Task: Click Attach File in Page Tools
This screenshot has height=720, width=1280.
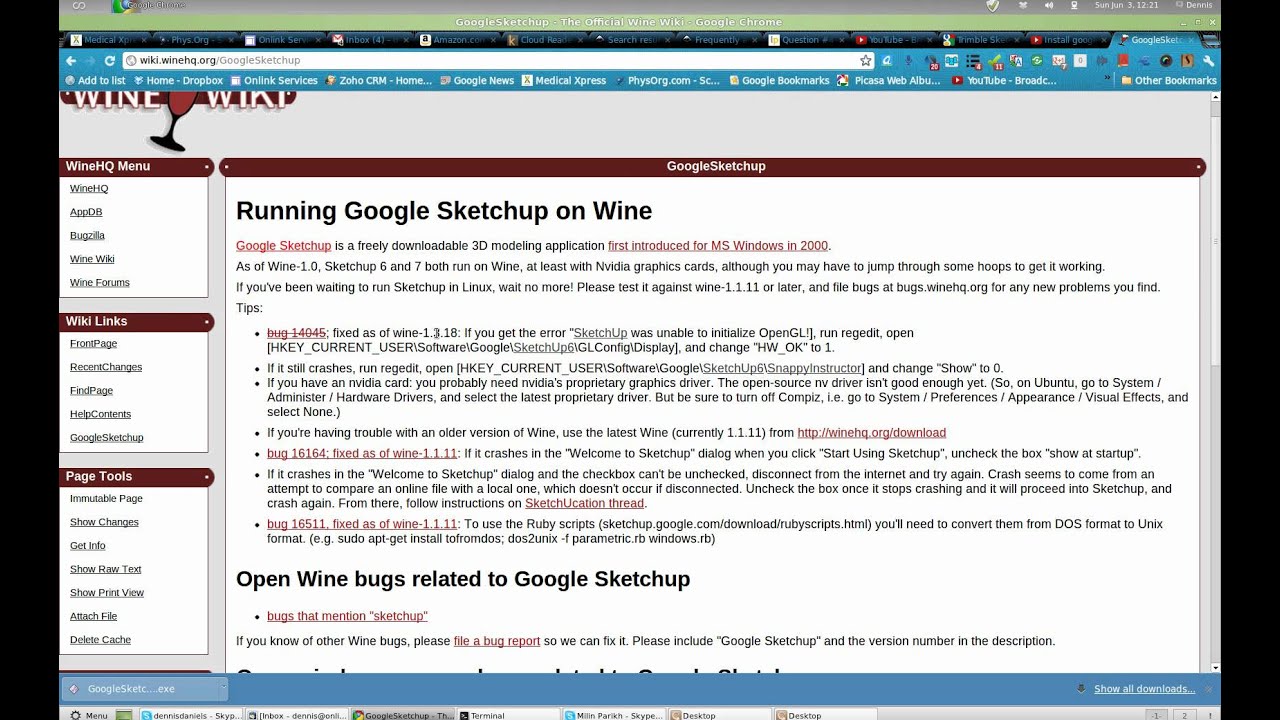Action: point(93,616)
